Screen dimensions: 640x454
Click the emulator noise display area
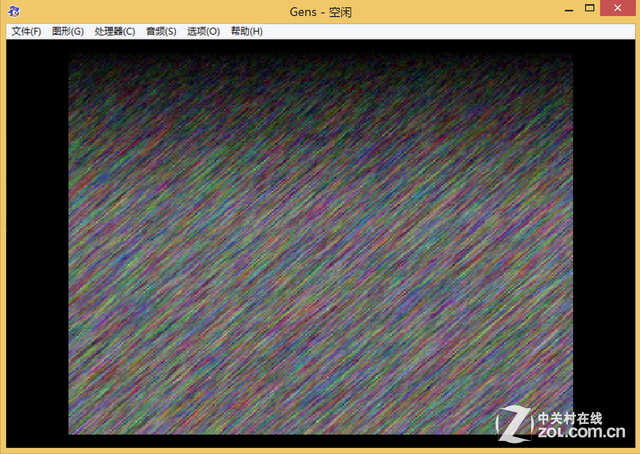point(320,244)
